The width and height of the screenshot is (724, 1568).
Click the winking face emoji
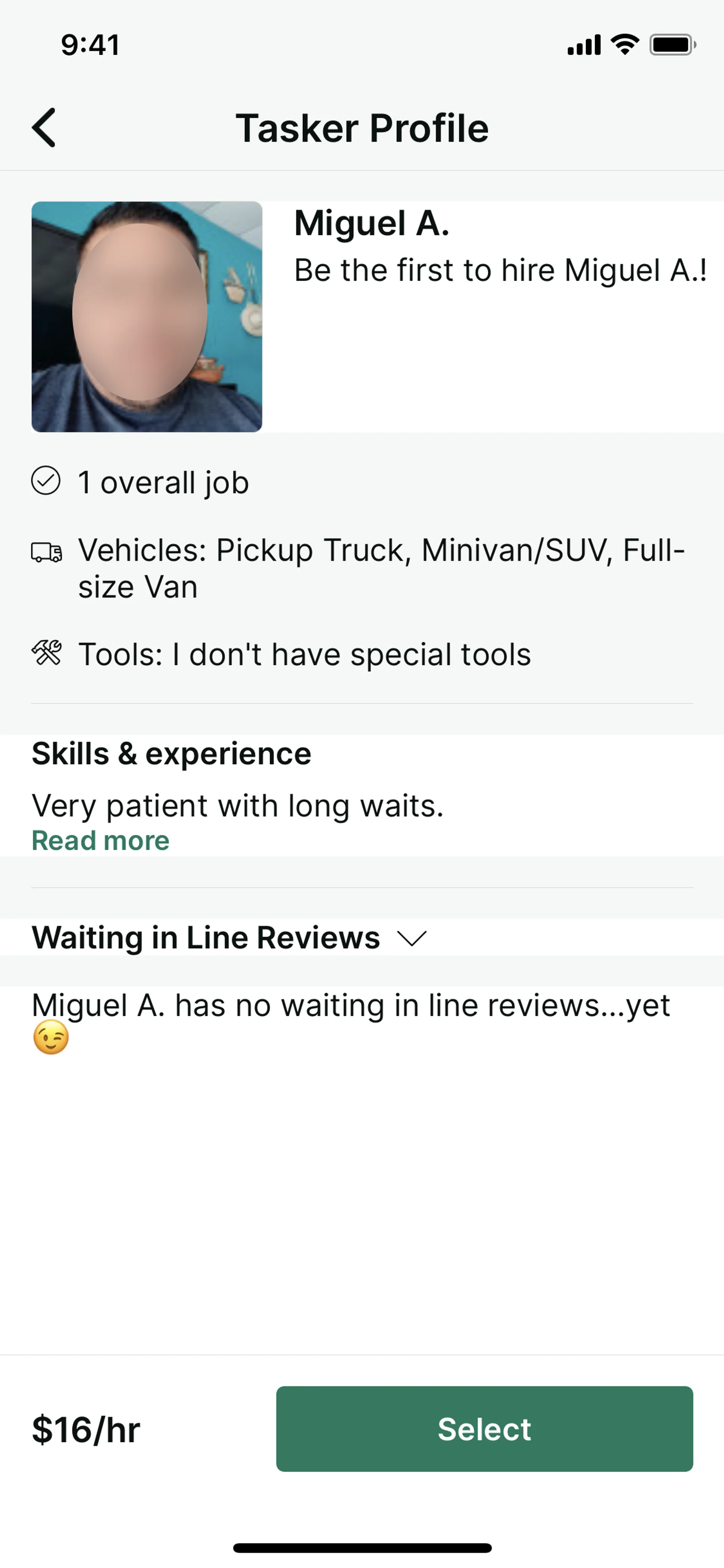click(51, 1037)
